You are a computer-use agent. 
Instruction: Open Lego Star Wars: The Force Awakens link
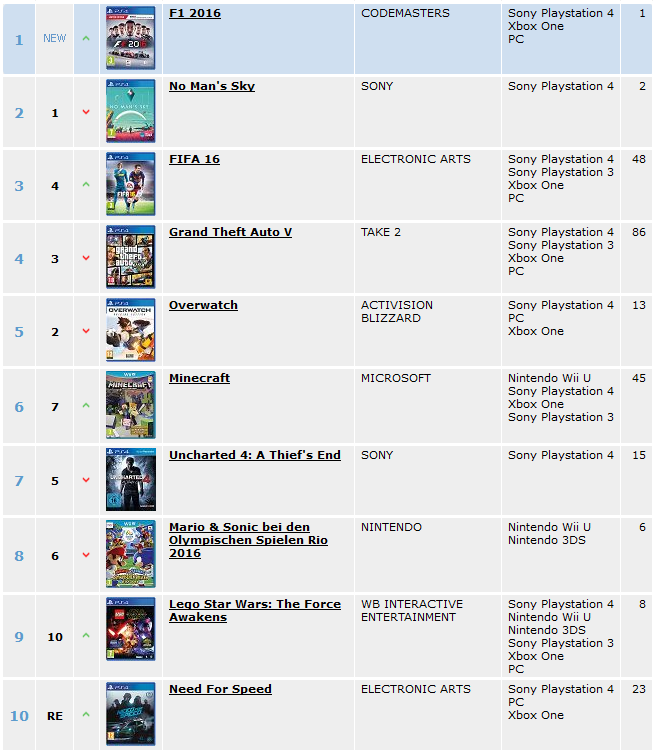point(255,611)
